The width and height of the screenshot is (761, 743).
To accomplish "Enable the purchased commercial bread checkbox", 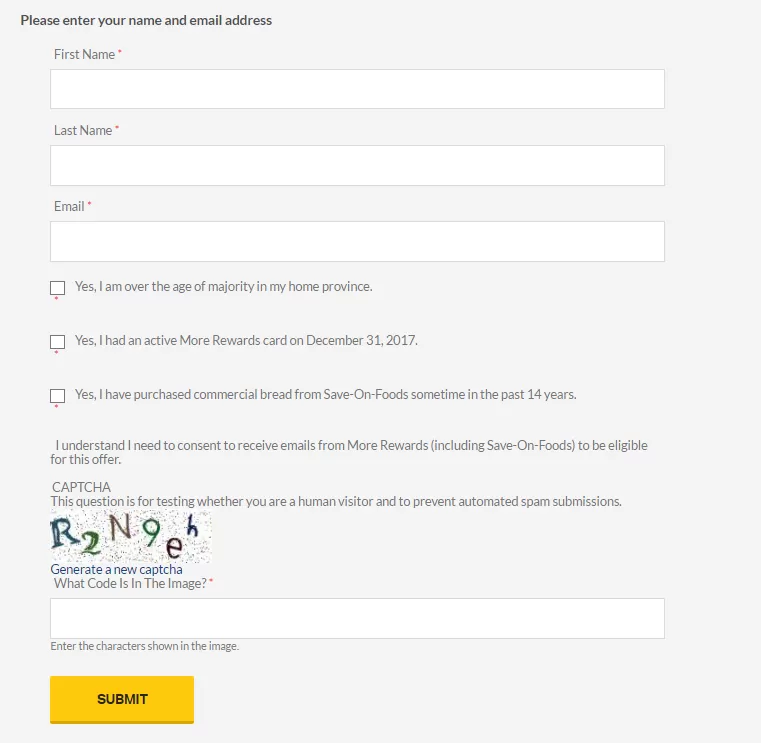I will point(57,396).
